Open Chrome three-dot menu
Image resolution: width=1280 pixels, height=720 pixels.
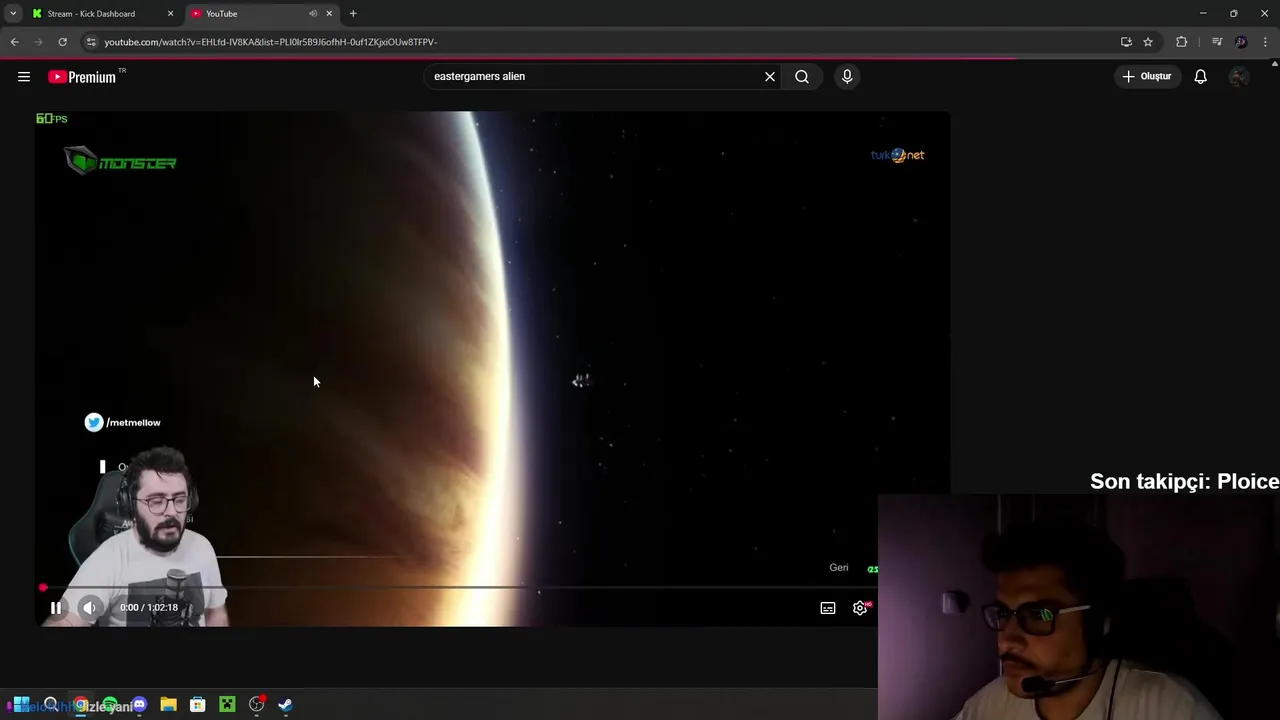click(x=1266, y=42)
